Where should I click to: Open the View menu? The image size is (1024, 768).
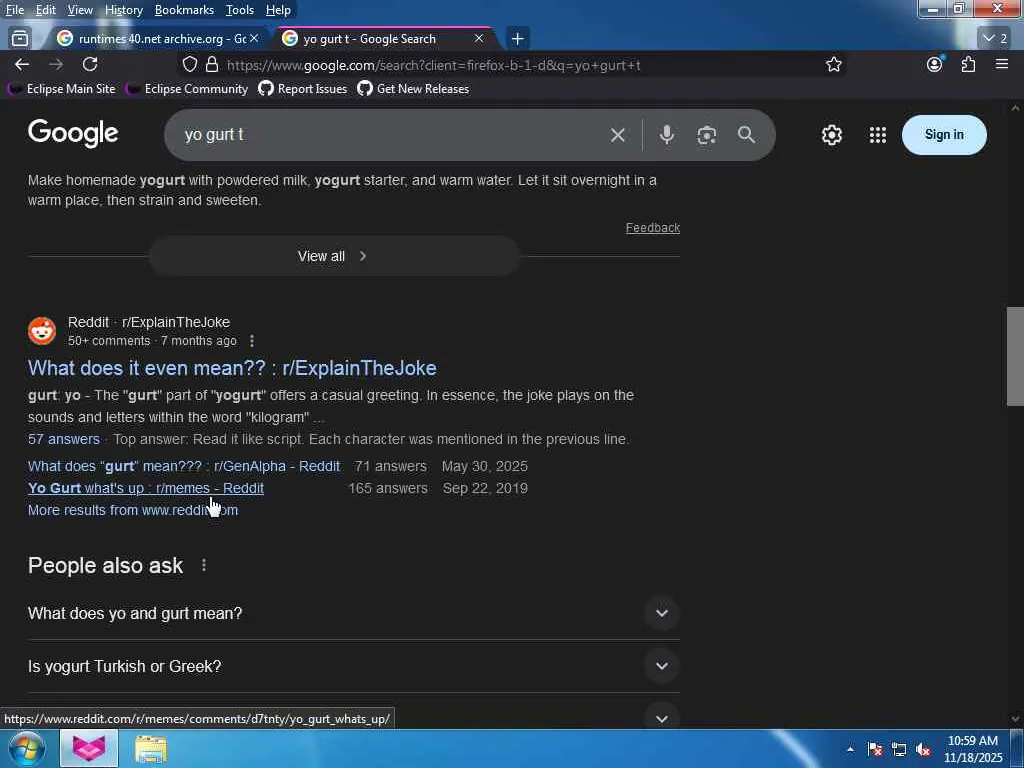click(80, 10)
